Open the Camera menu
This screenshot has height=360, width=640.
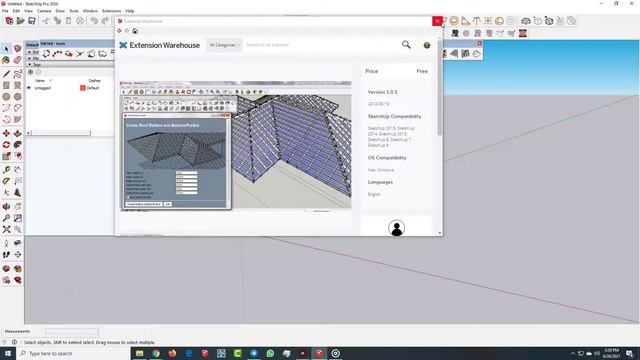[44, 11]
